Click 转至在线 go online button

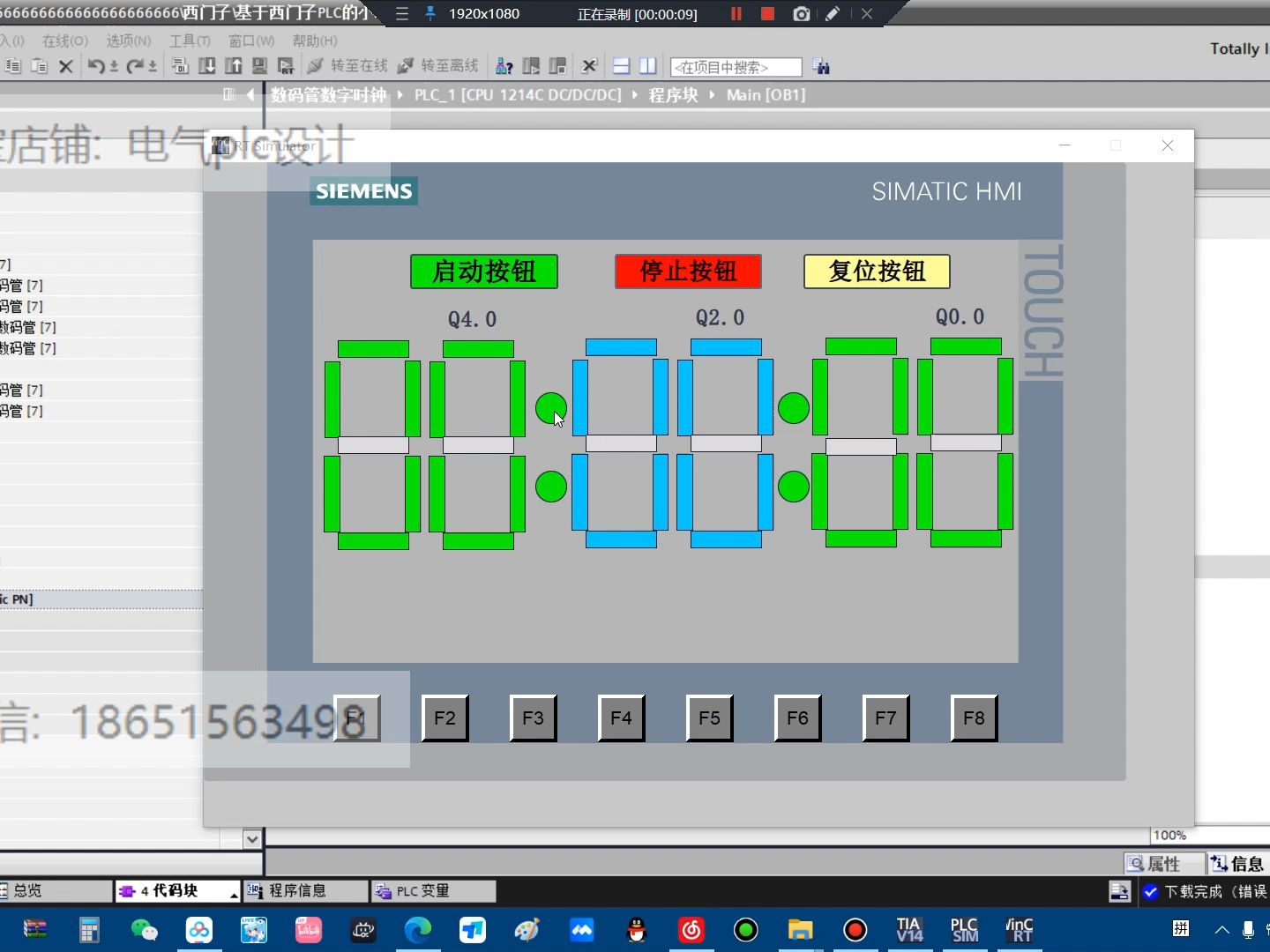coord(347,66)
